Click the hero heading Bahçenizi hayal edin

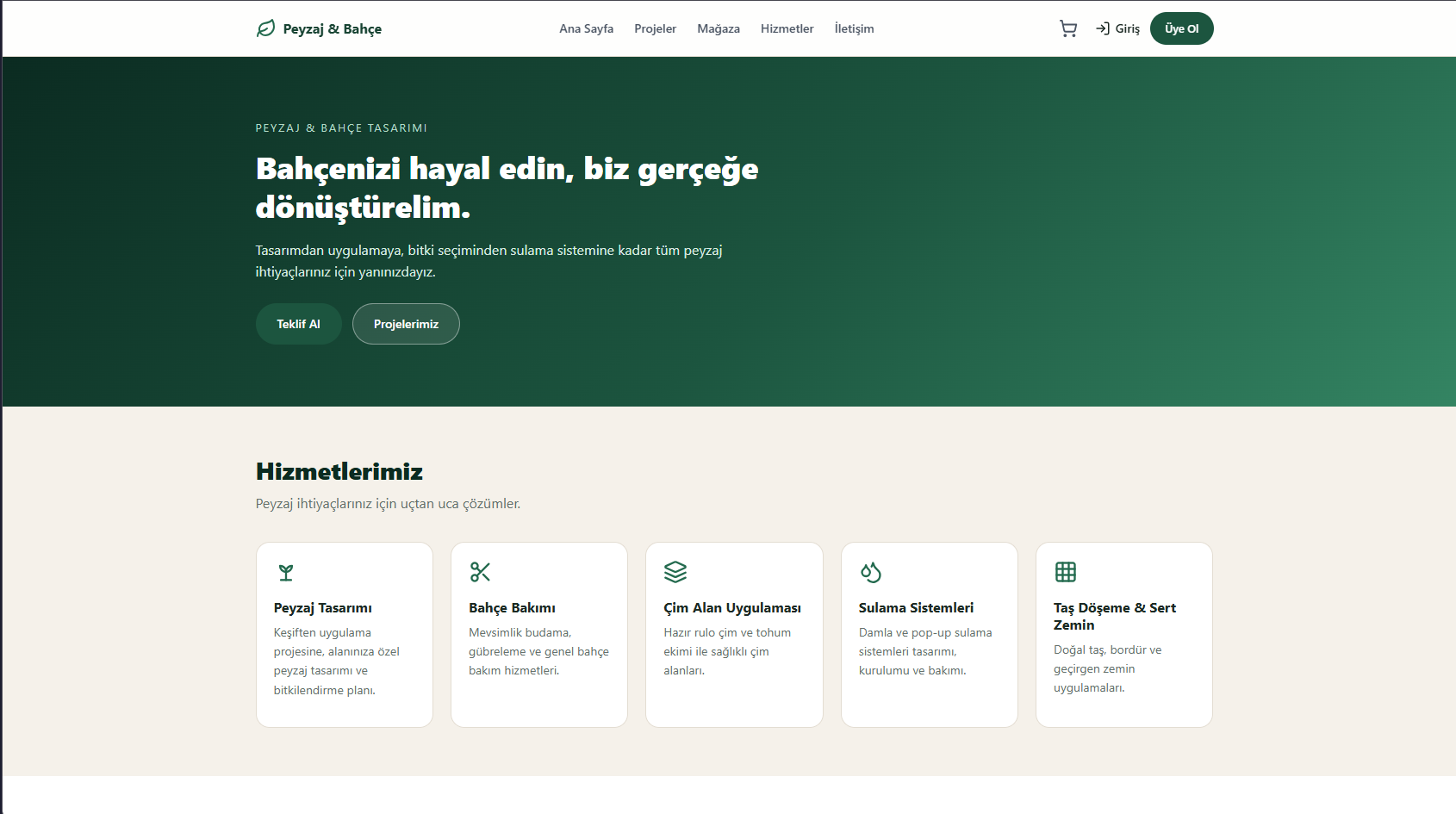[507, 188]
